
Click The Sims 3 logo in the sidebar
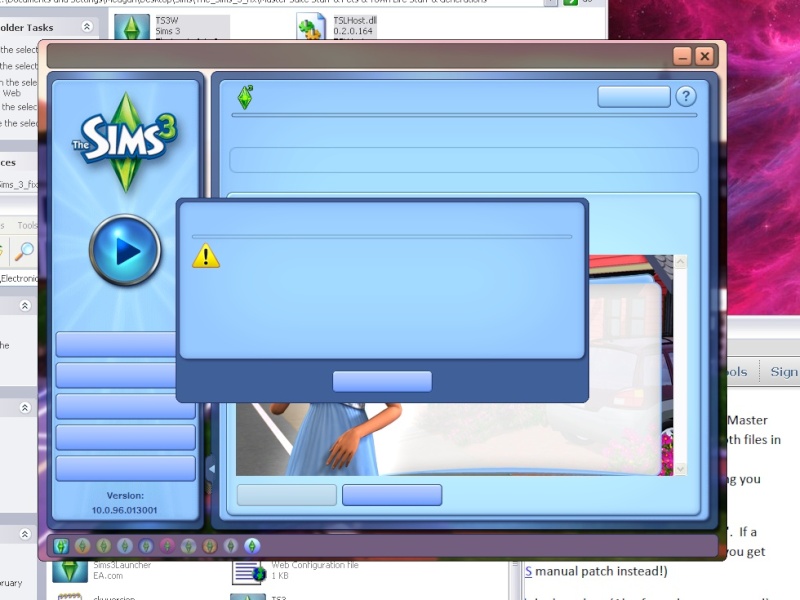click(x=125, y=140)
